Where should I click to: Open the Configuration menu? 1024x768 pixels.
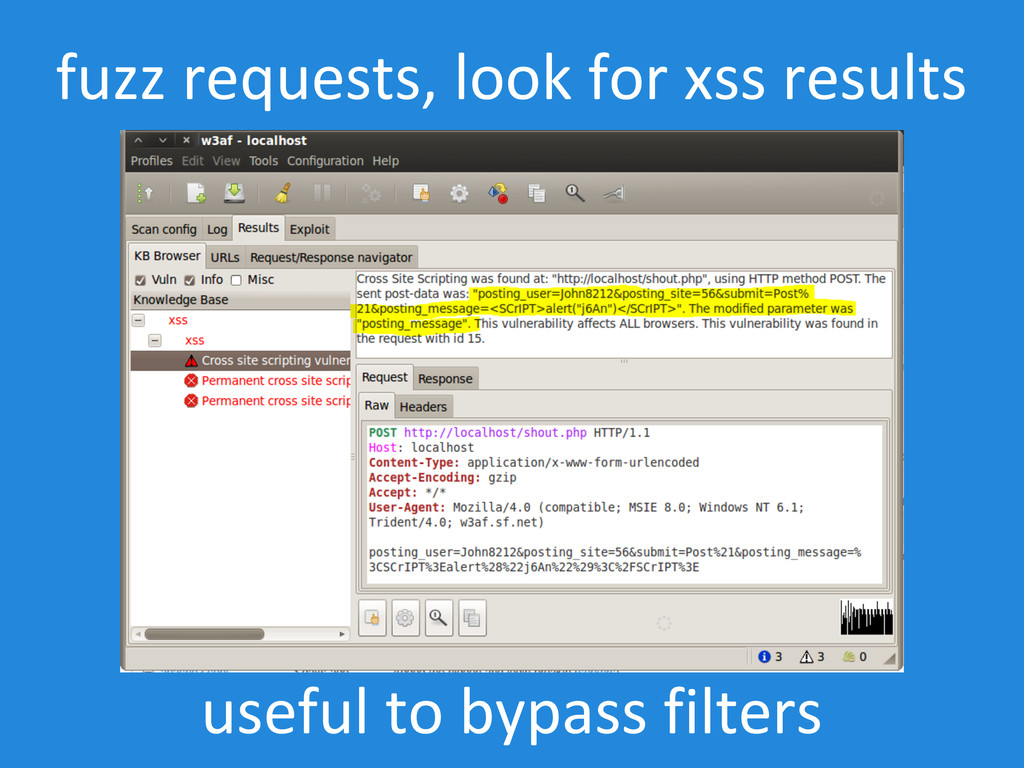coord(325,161)
